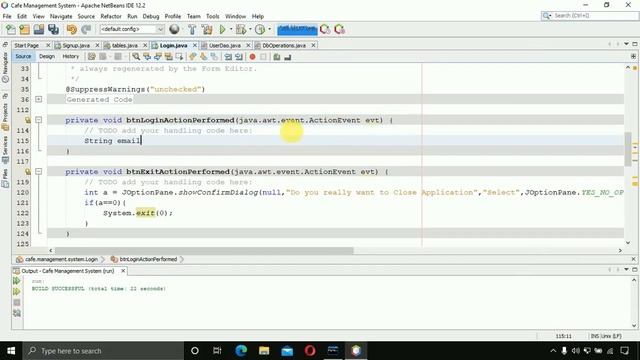Viewport: 640px width, 360px height.
Task: Click the Undo arrow icon
Action: tap(72, 29)
